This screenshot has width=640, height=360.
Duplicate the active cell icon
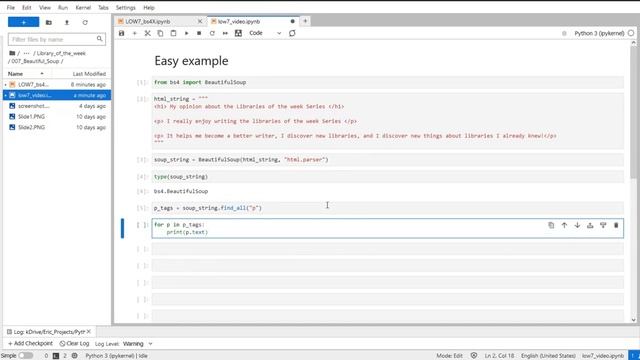(551, 225)
